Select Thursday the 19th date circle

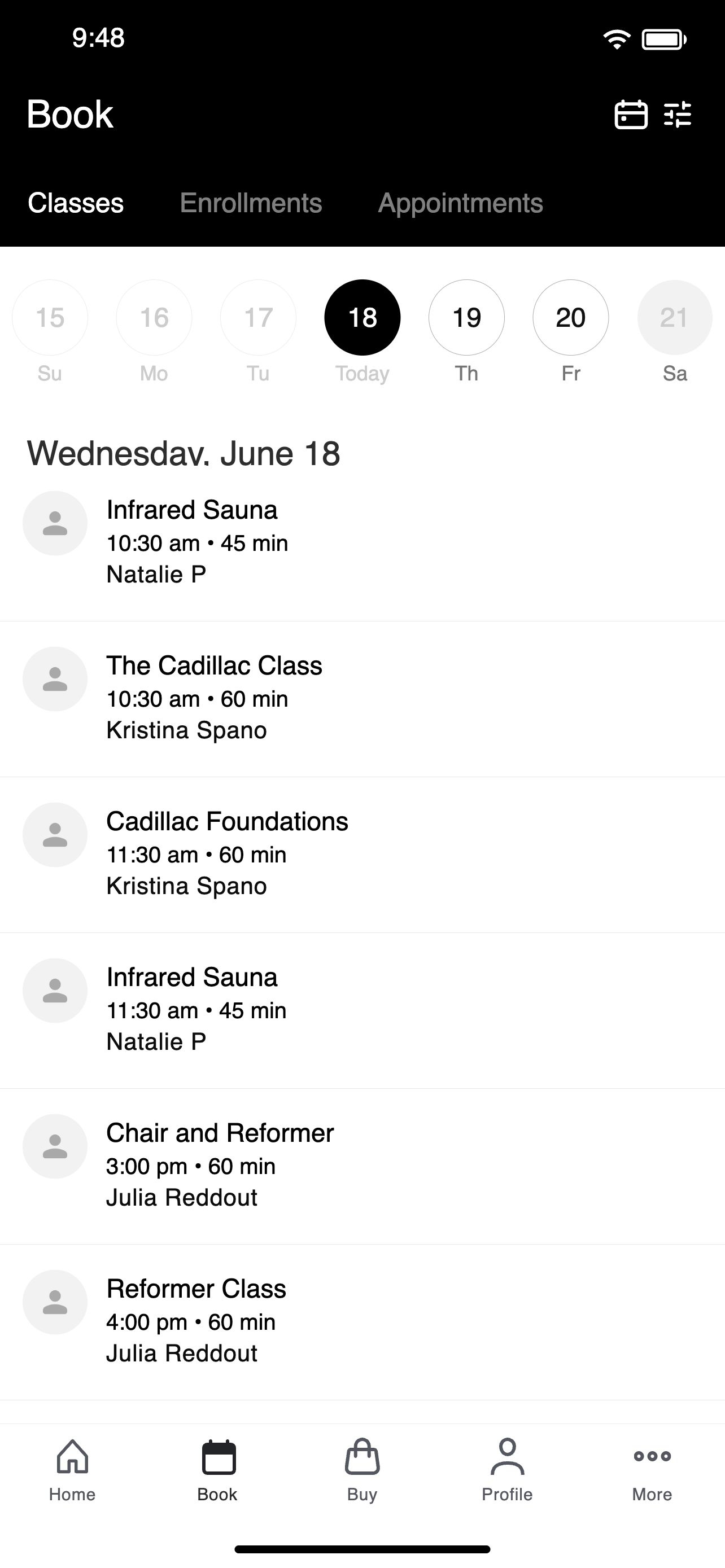pyautogui.click(x=466, y=317)
